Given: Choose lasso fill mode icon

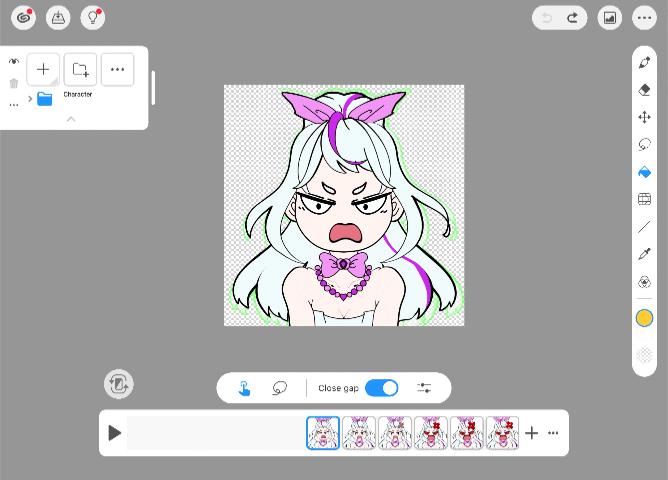Looking at the screenshot, I should point(279,388).
